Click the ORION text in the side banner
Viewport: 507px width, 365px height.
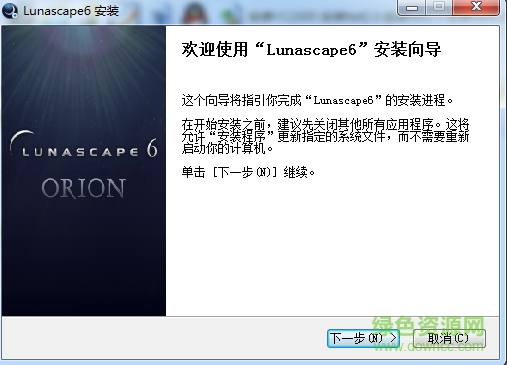(84, 188)
